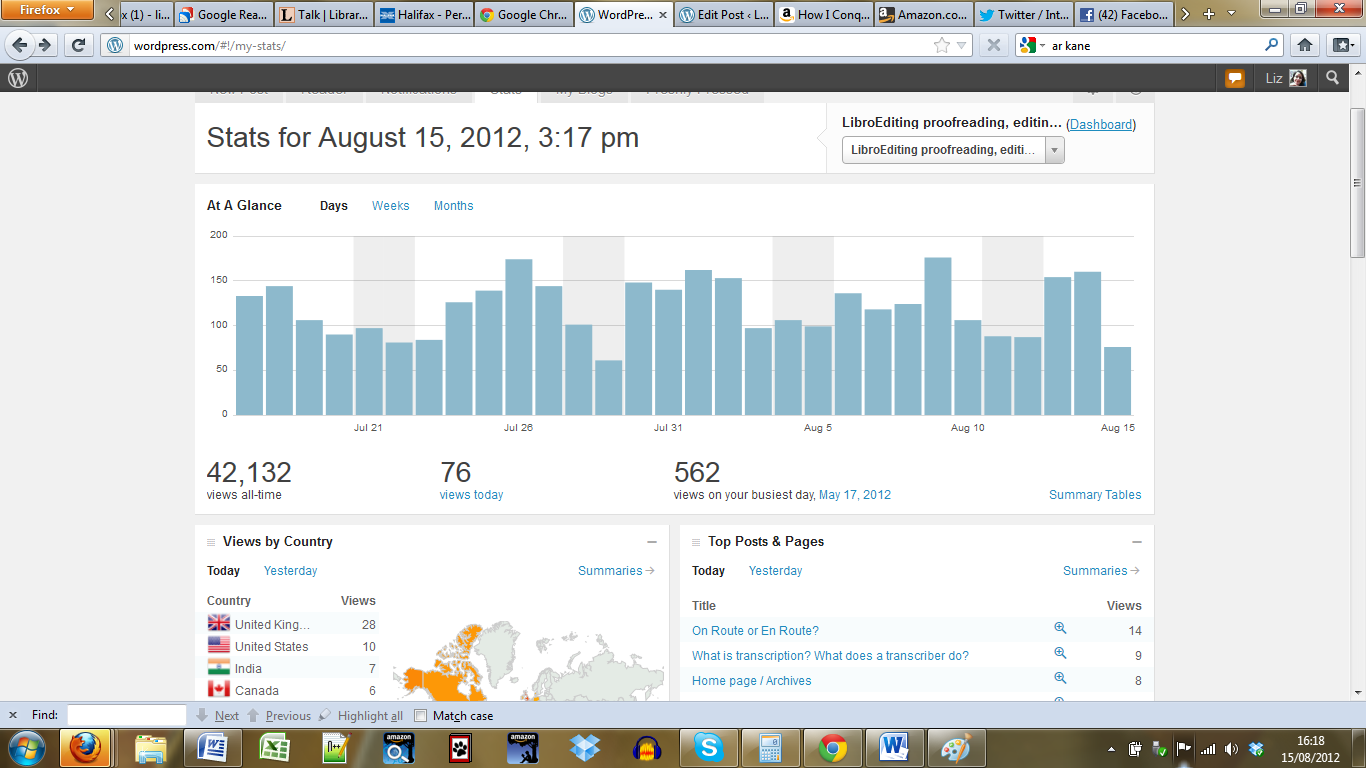Click the WordPress logo in admin bar
1366x768 pixels.
(18, 78)
